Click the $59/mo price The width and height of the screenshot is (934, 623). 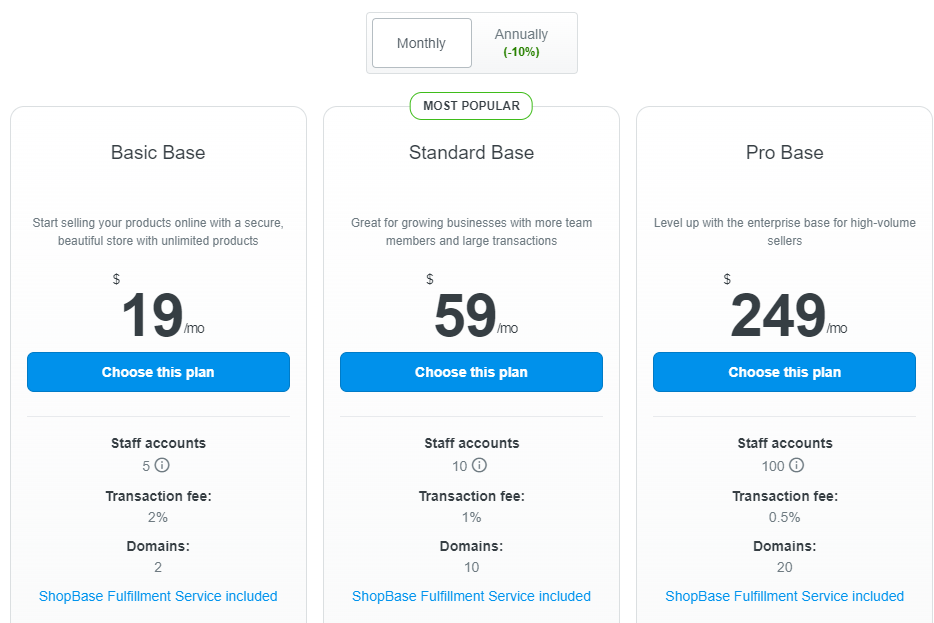[472, 309]
